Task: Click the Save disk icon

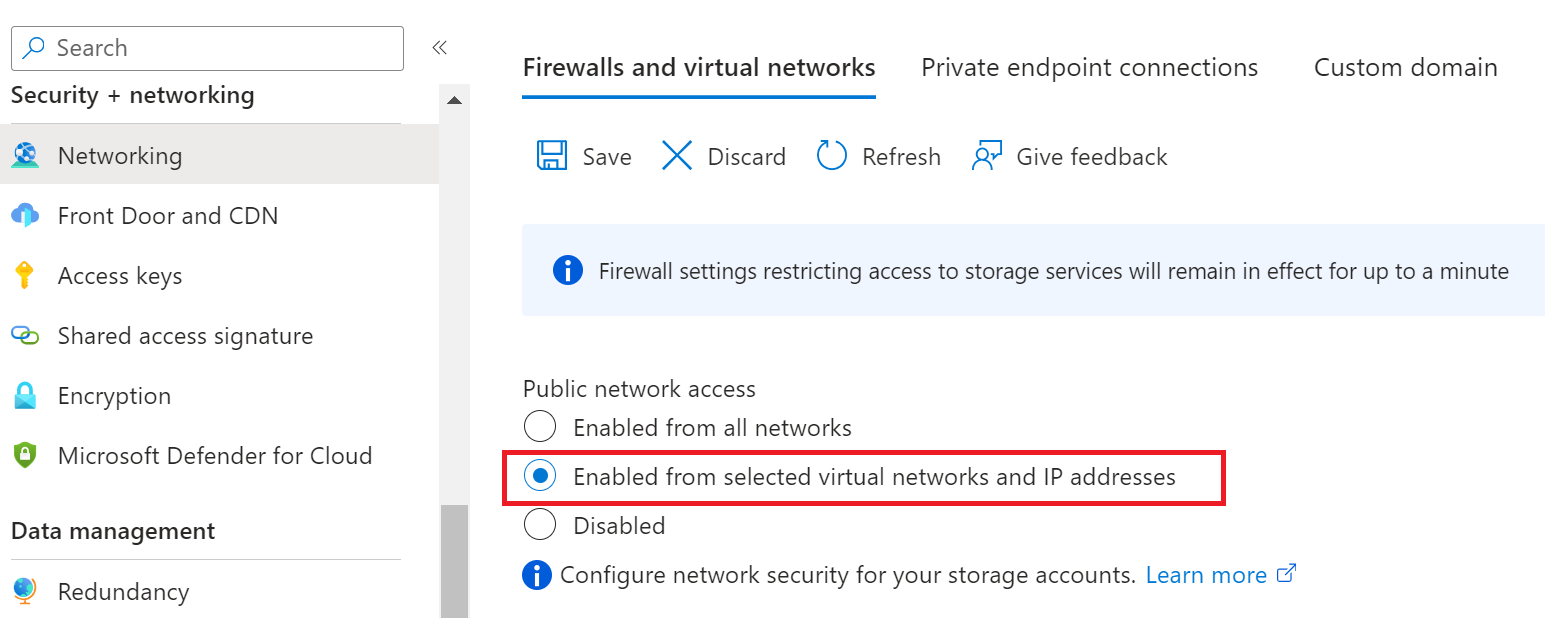Action: click(552, 156)
